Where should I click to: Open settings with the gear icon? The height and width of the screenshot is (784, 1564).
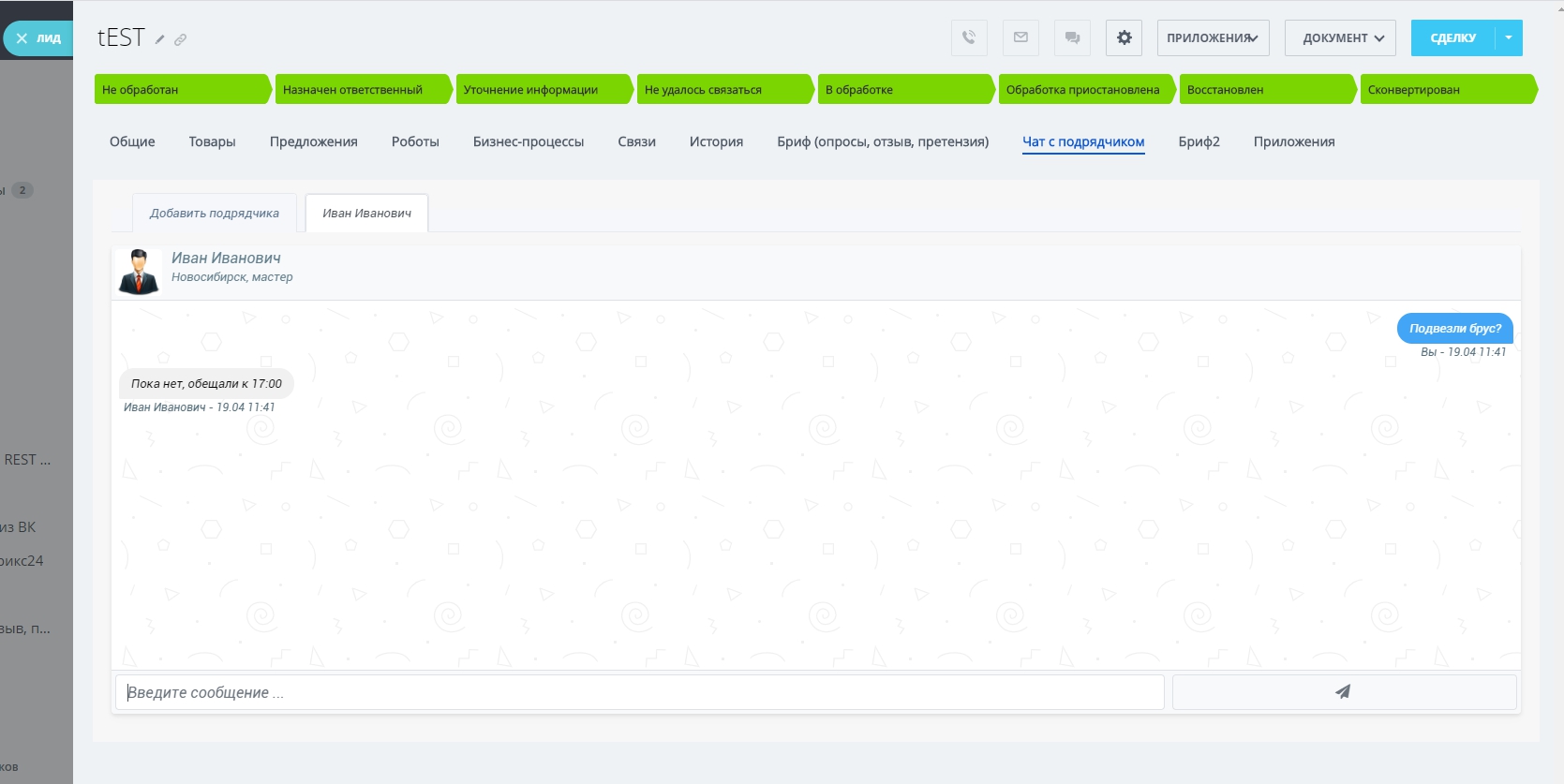tap(1124, 37)
